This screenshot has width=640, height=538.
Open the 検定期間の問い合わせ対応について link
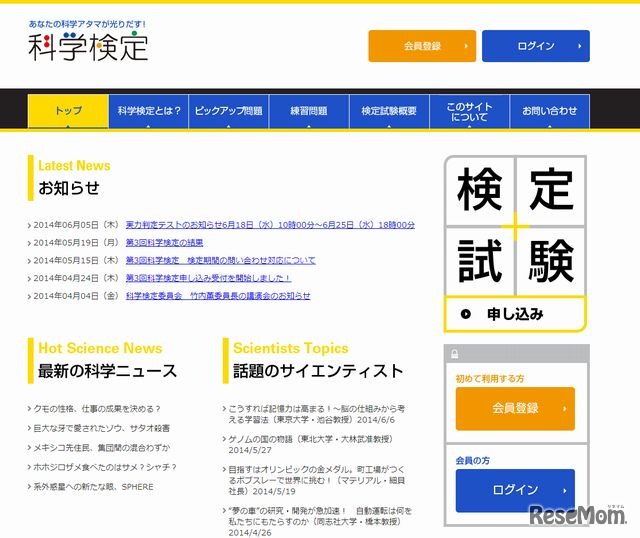220,260
